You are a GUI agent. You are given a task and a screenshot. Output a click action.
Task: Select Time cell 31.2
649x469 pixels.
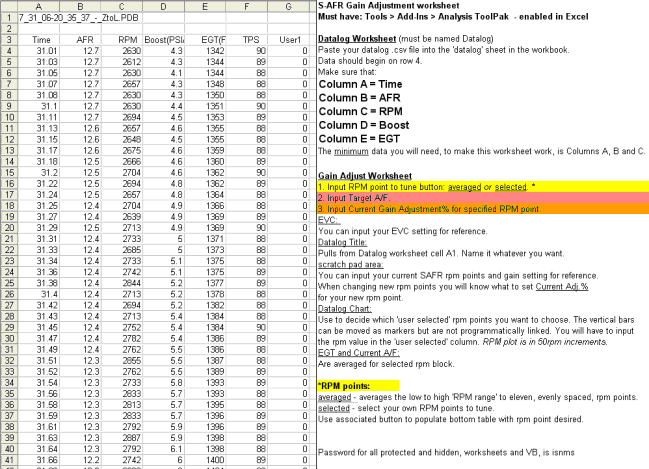[38, 172]
